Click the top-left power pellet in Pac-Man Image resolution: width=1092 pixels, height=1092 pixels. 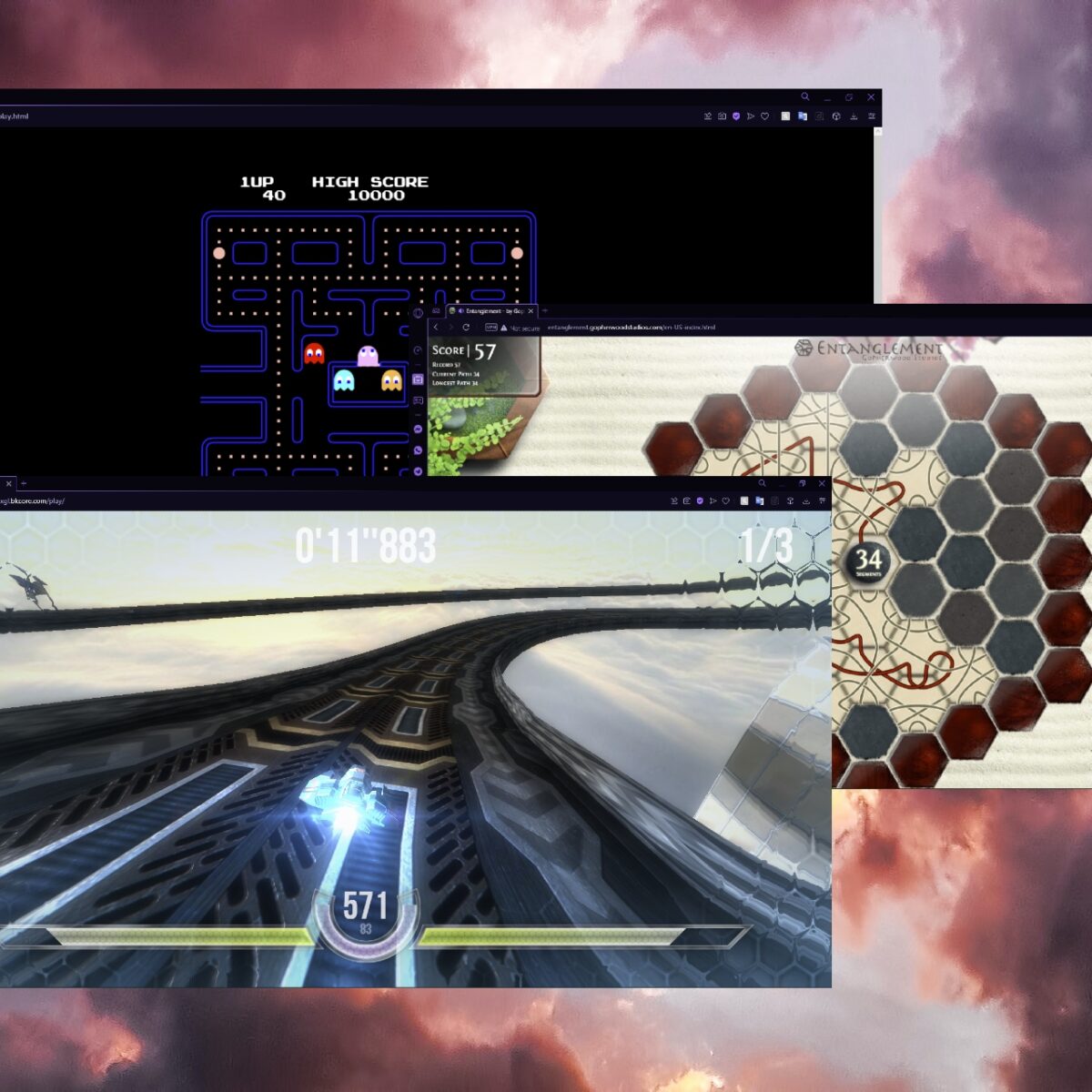218,253
